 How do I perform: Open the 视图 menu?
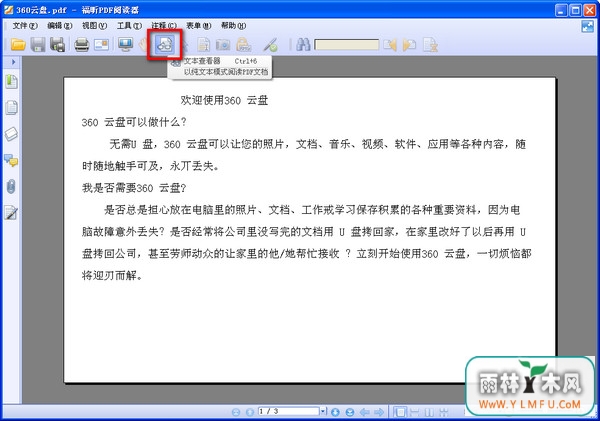tap(94, 26)
